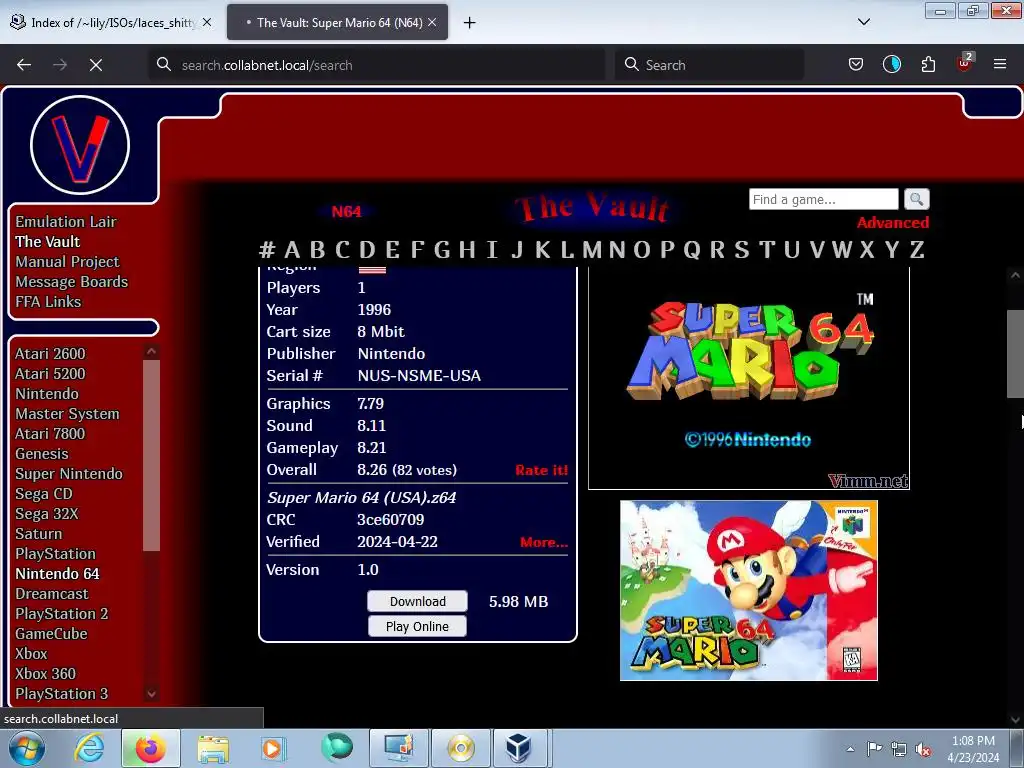Click the Find a game text field
This screenshot has width=1024, height=768.
824,199
